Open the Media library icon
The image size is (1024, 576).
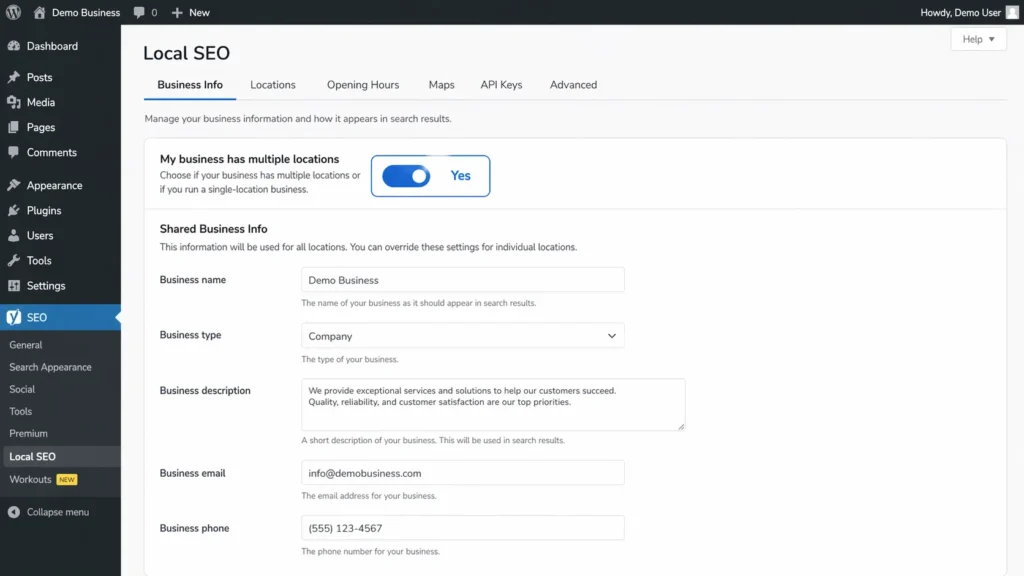pyautogui.click(x=14, y=102)
